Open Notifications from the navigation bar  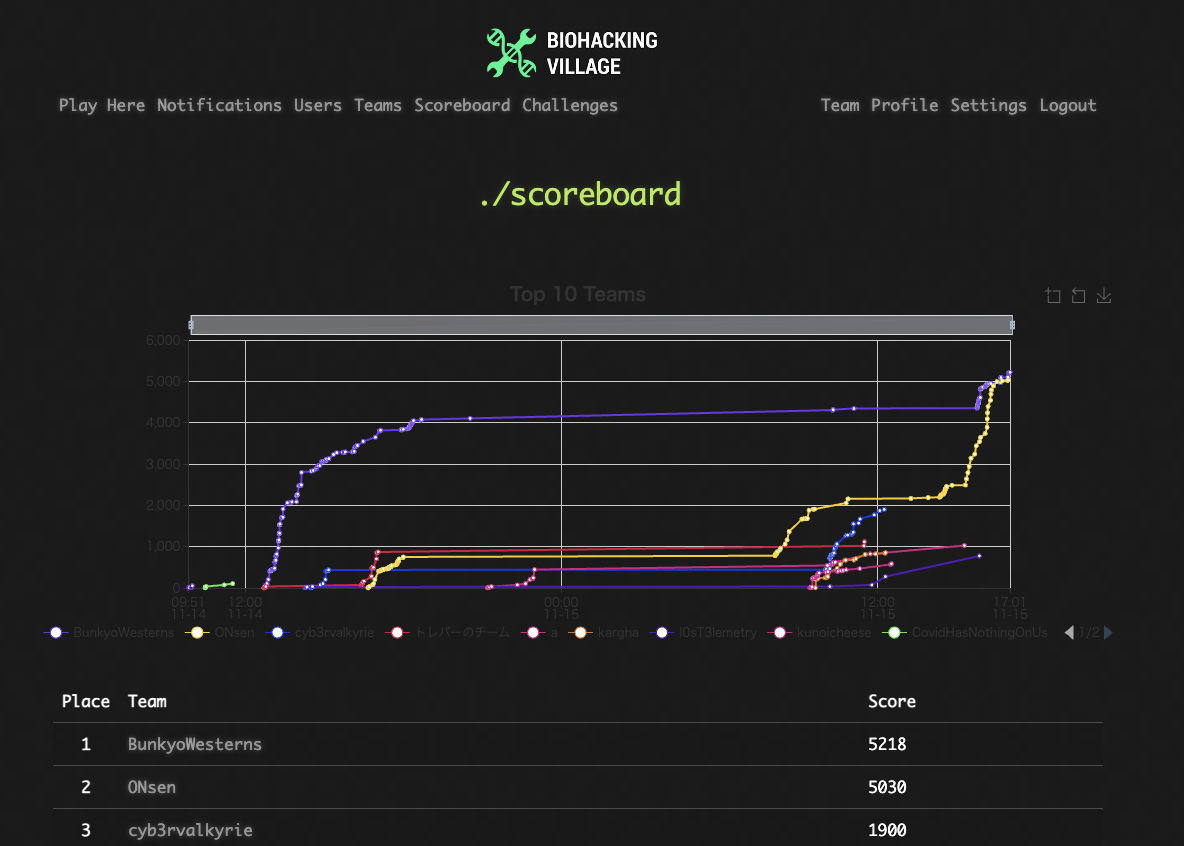pos(219,105)
